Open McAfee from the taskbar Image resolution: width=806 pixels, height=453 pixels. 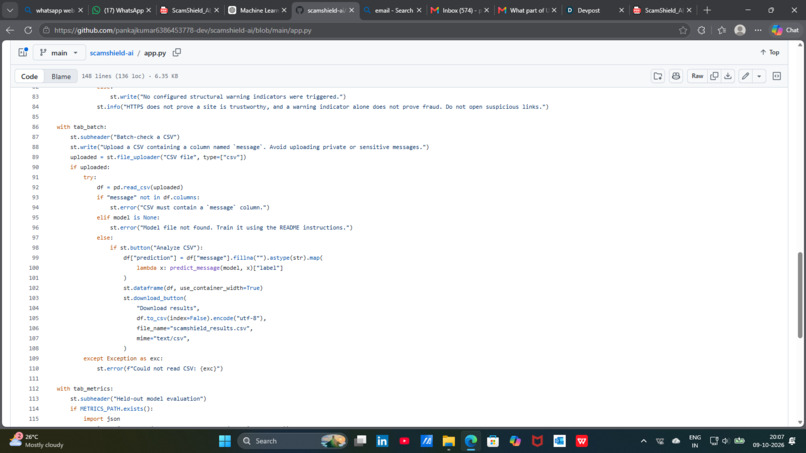coord(537,441)
